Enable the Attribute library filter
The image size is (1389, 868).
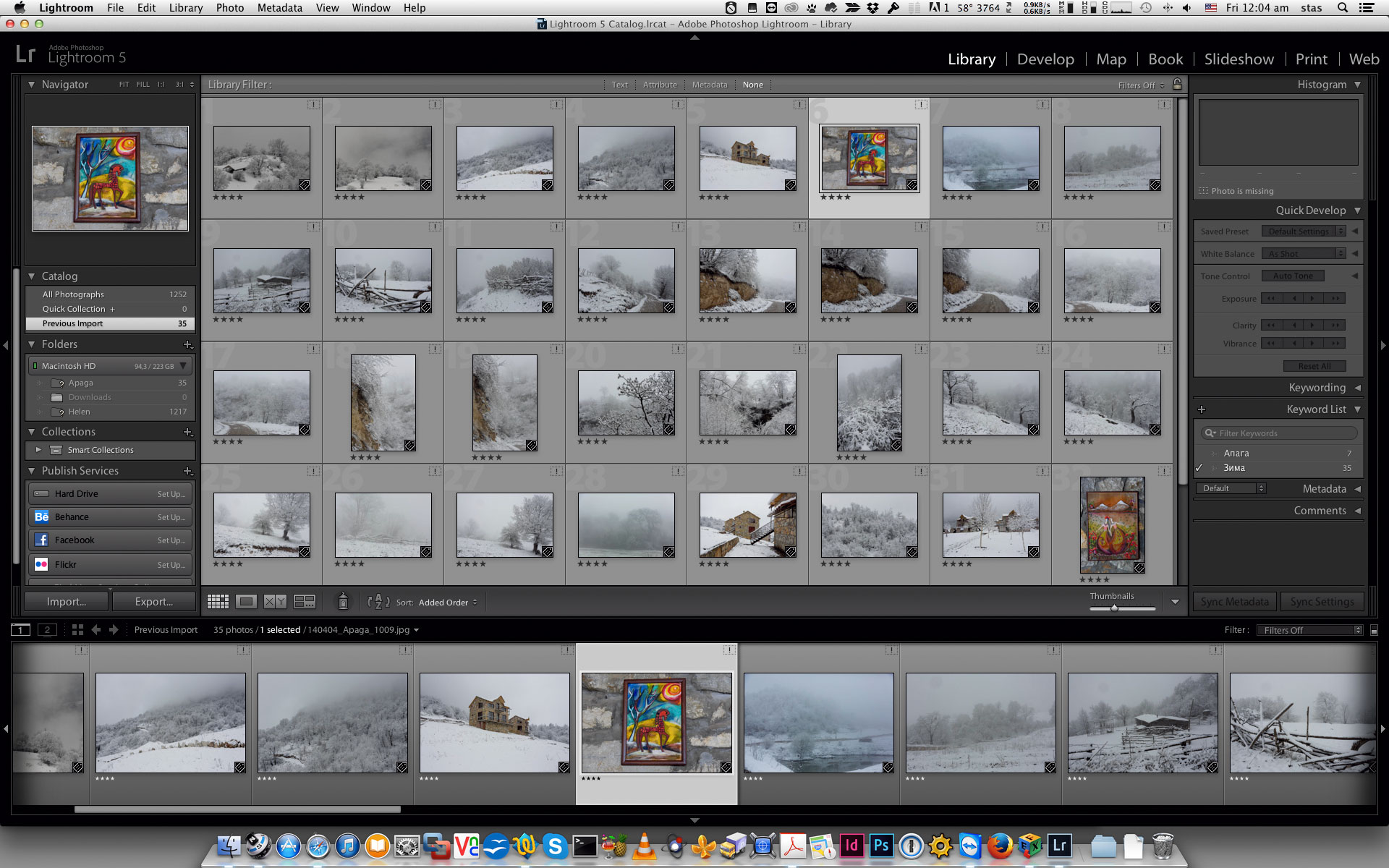[x=660, y=85]
